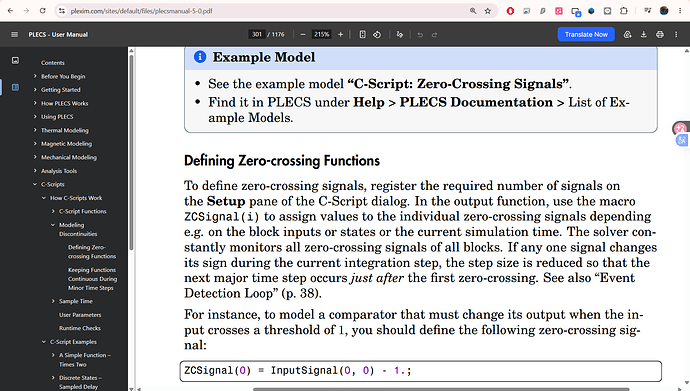This screenshot has width=690, height=391.
Task: Print the PDF document
Action: (660, 34)
